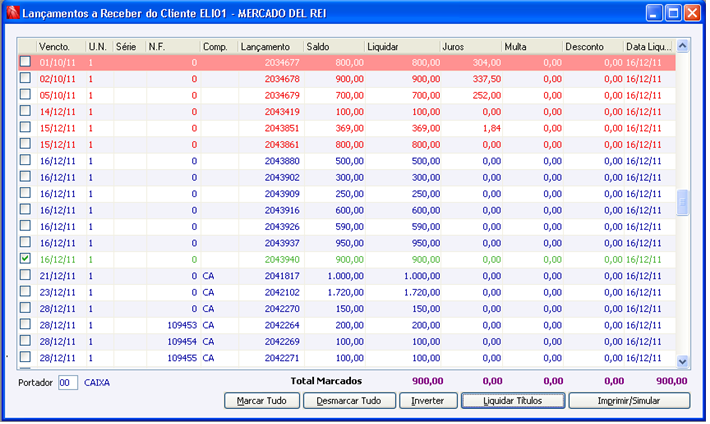Select checkbox for lançamento 2043851
The height and width of the screenshot is (424, 710).
point(25,127)
